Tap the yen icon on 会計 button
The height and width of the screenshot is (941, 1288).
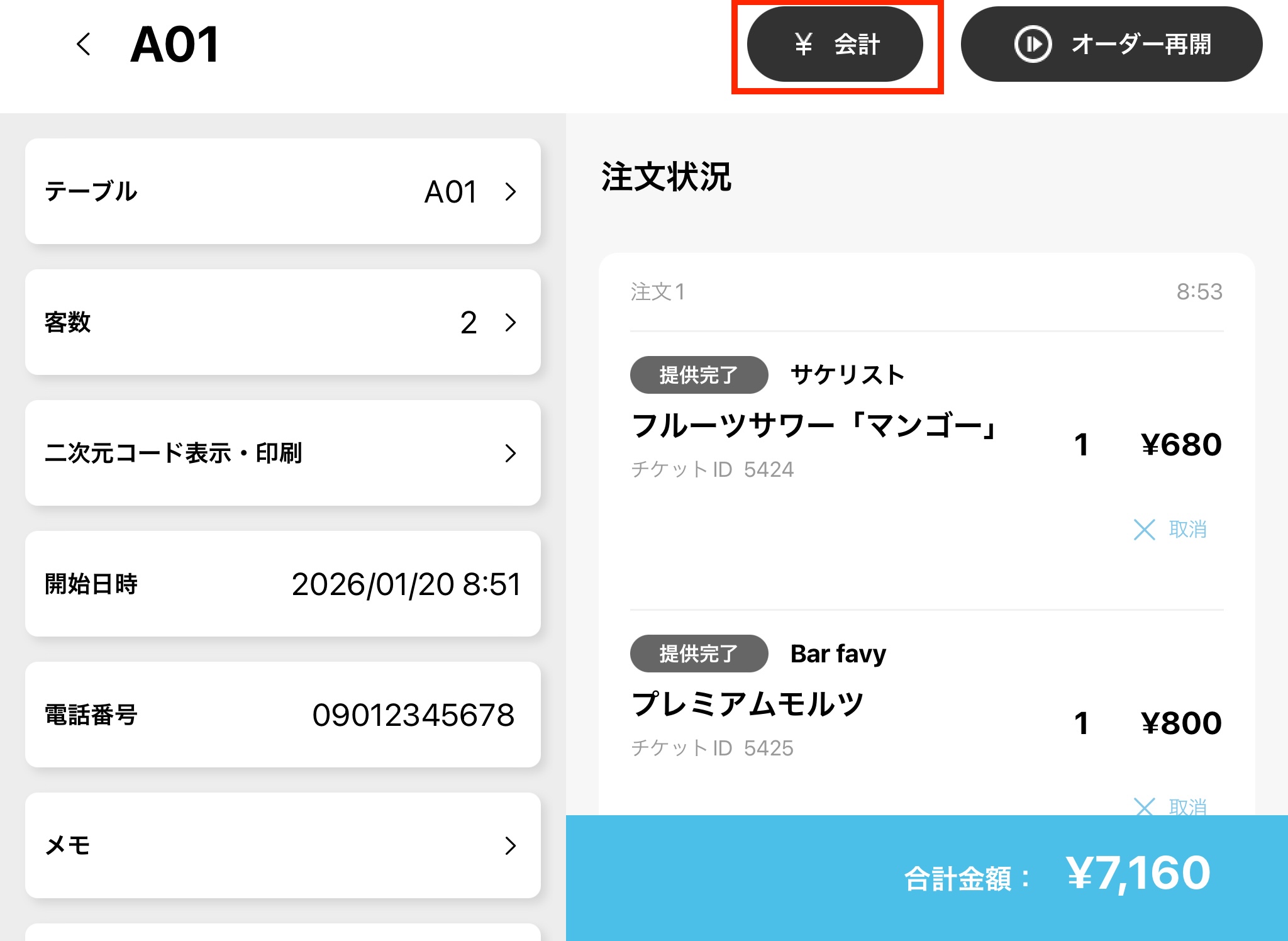(x=803, y=45)
